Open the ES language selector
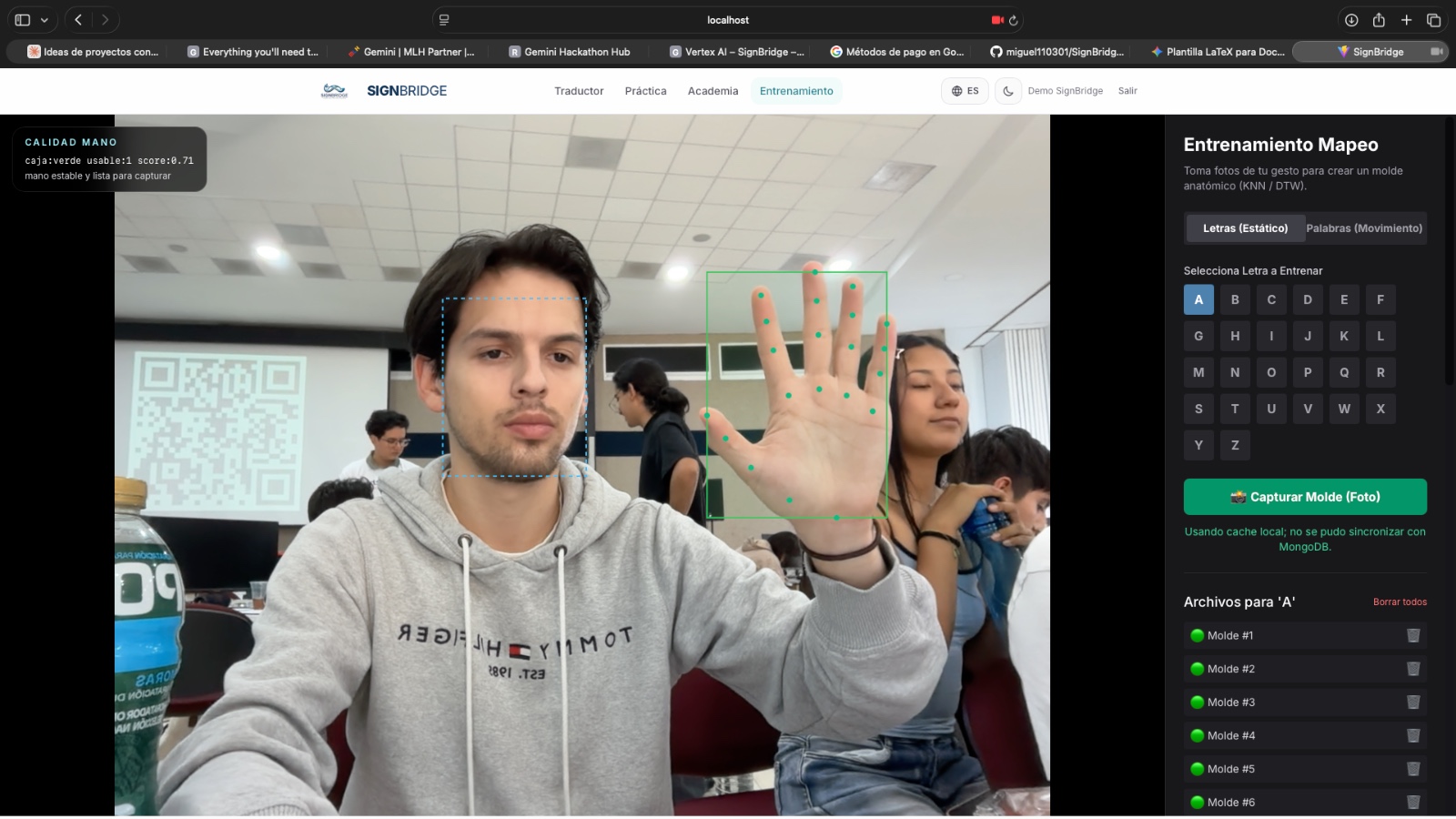Viewport: 1456px width, 819px height. [x=965, y=91]
